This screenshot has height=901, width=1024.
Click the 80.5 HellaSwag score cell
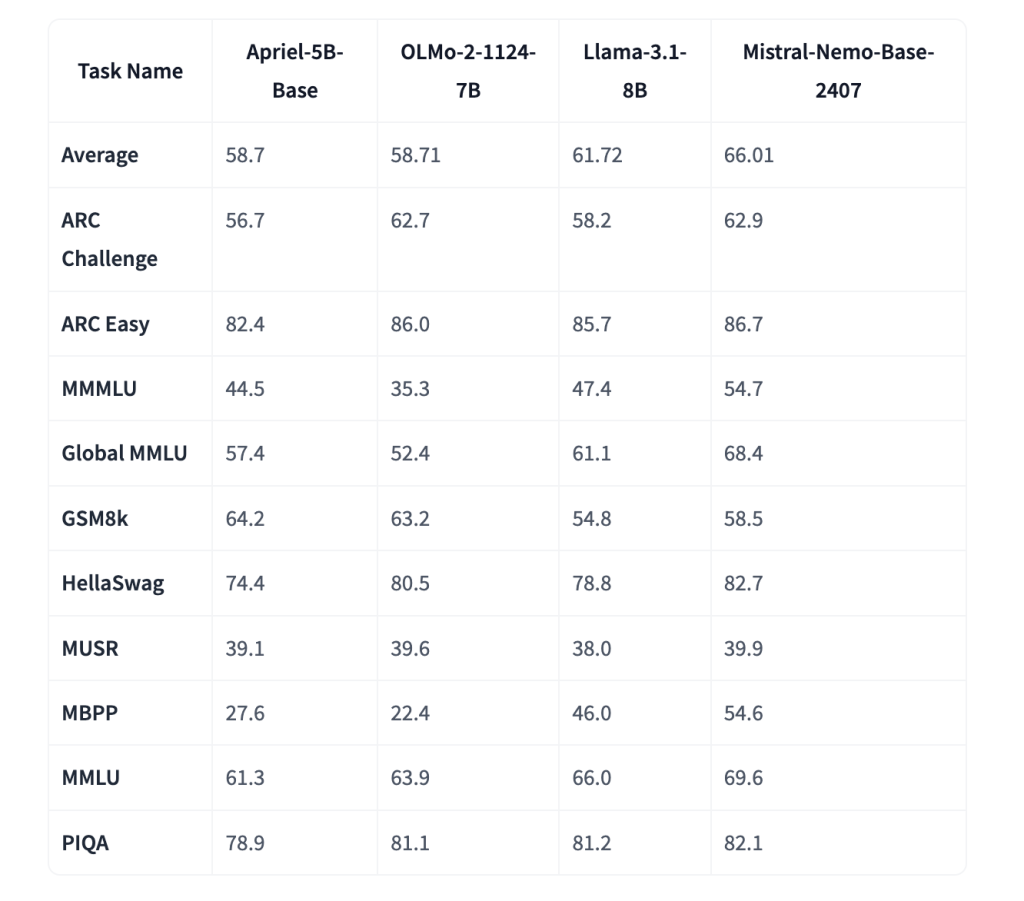pos(410,583)
